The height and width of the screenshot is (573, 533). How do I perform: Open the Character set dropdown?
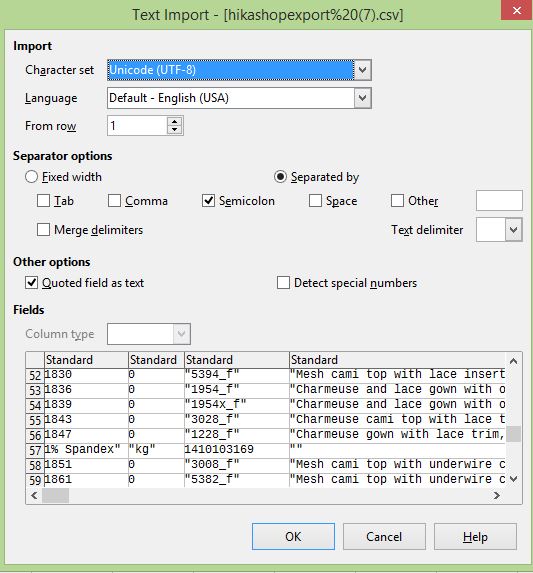click(x=362, y=70)
